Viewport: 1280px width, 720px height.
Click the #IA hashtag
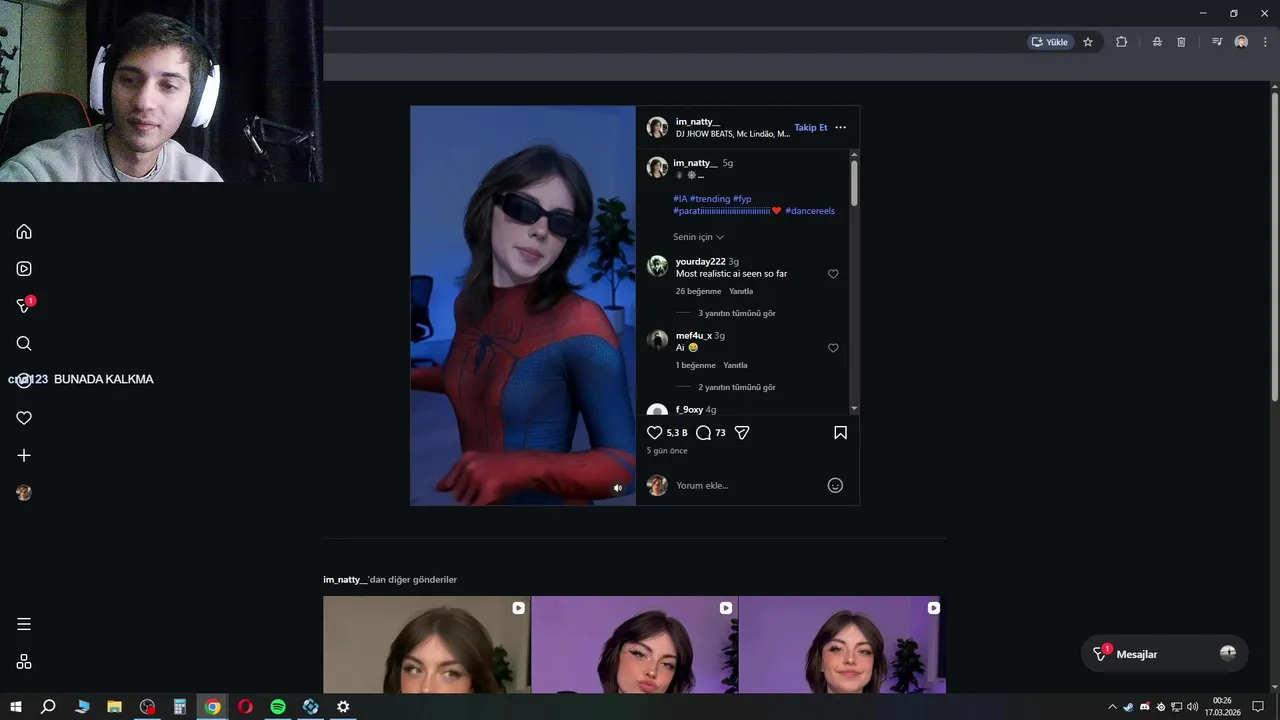click(680, 199)
